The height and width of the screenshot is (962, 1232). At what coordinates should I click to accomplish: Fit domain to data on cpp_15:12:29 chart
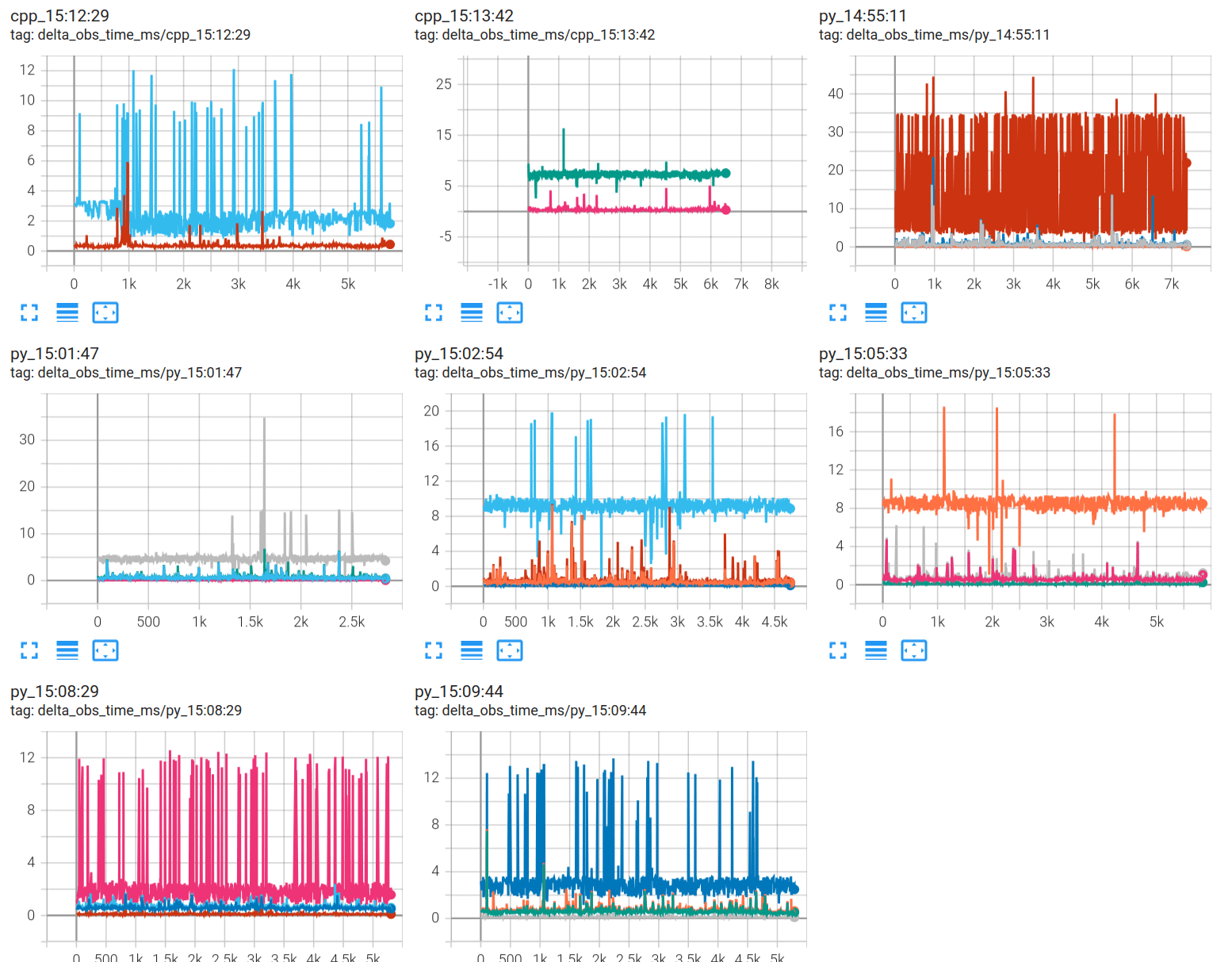[x=105, y=312]
